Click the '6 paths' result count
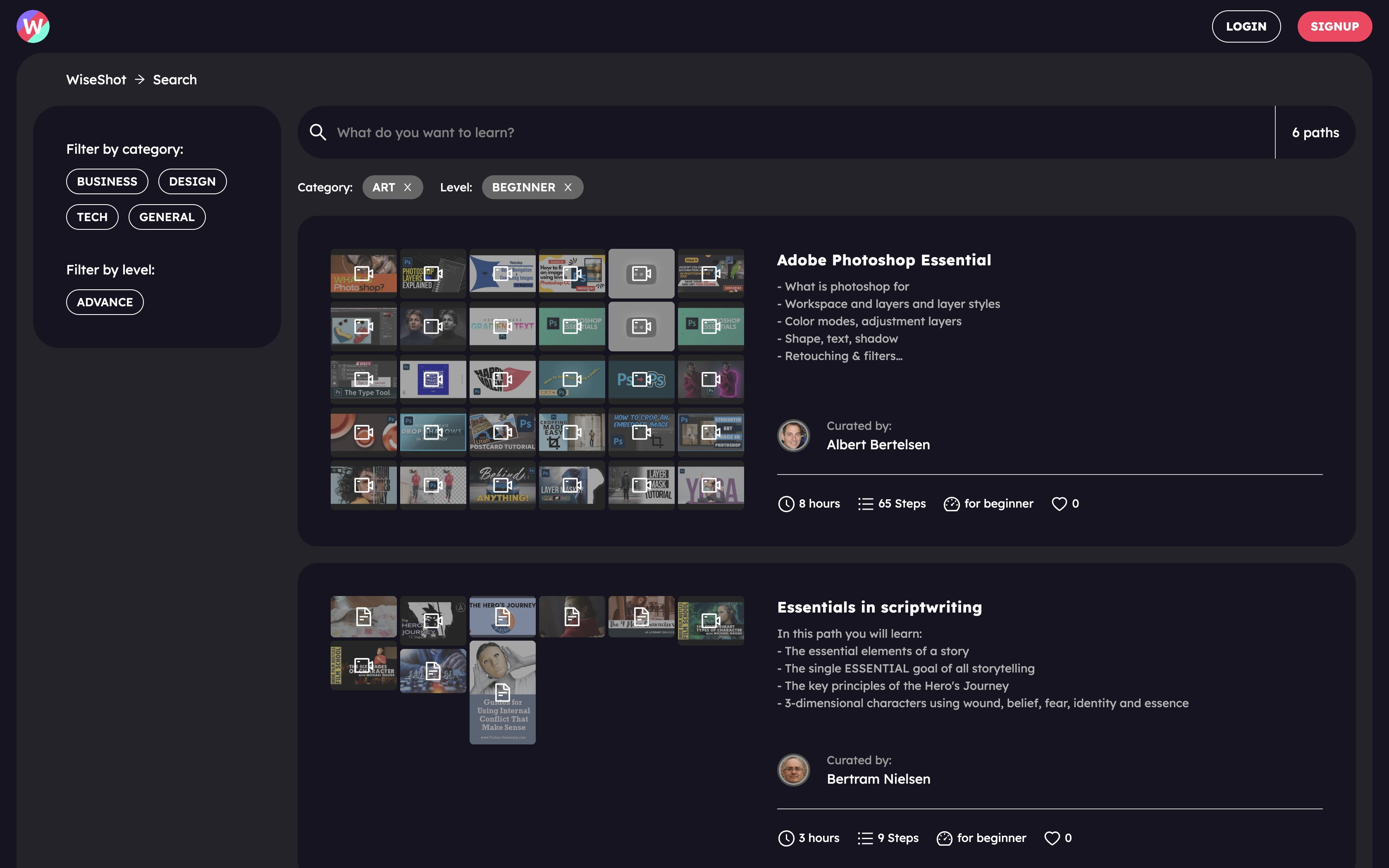Viewport: 1389px width, 868px height. [x=1315, y=133]
